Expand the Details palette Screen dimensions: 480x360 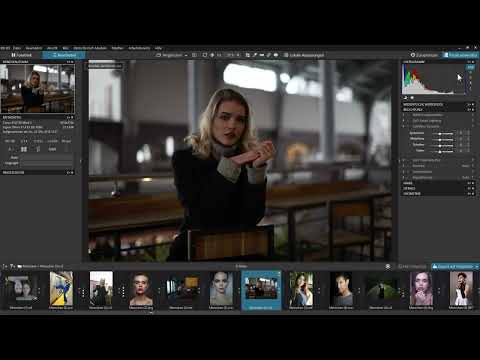438,188
